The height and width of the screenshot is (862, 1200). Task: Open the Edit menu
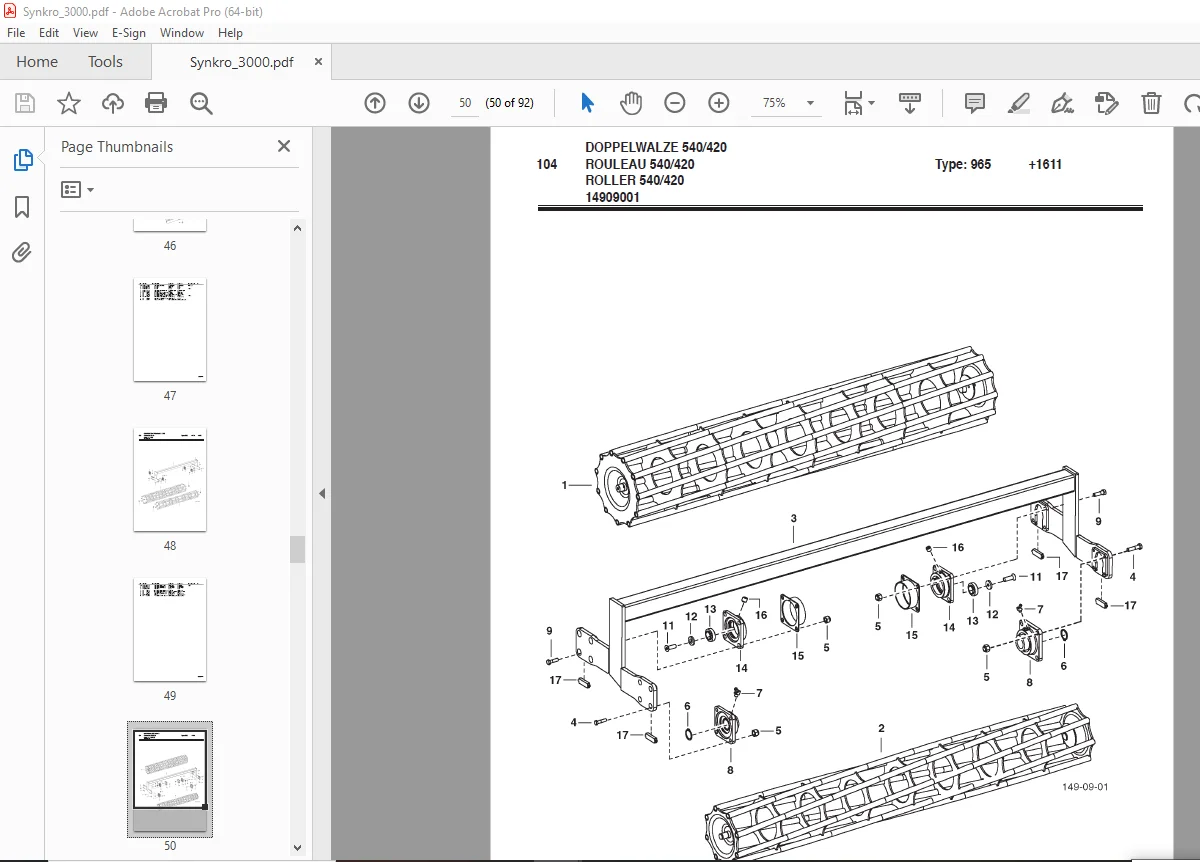coord(49,32)
